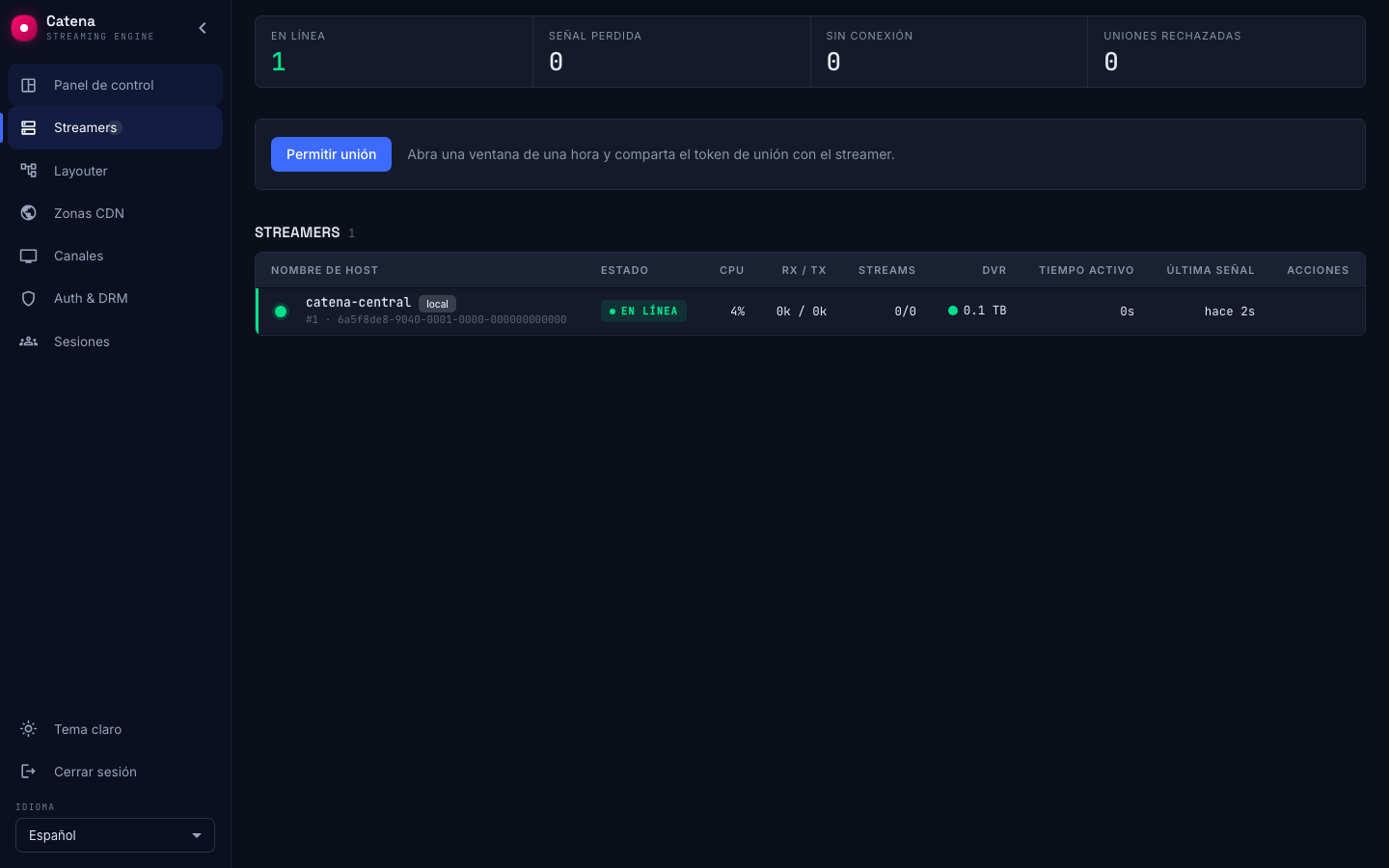This screenshot has height=868, width=1389.
Task: Collapse the sidebar with the chevron arrow
Action: (203, 28)
